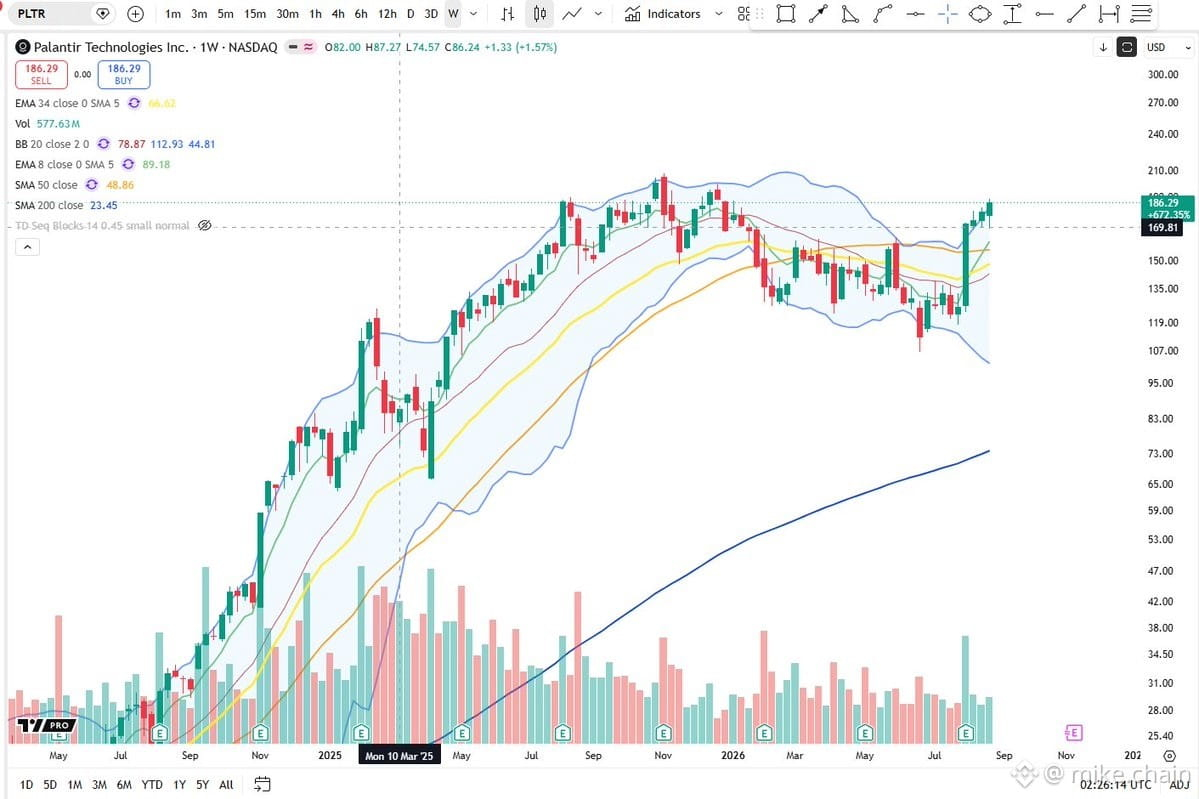
Task: Open the Indicators dialog
Action: click(x=662, y=14)
